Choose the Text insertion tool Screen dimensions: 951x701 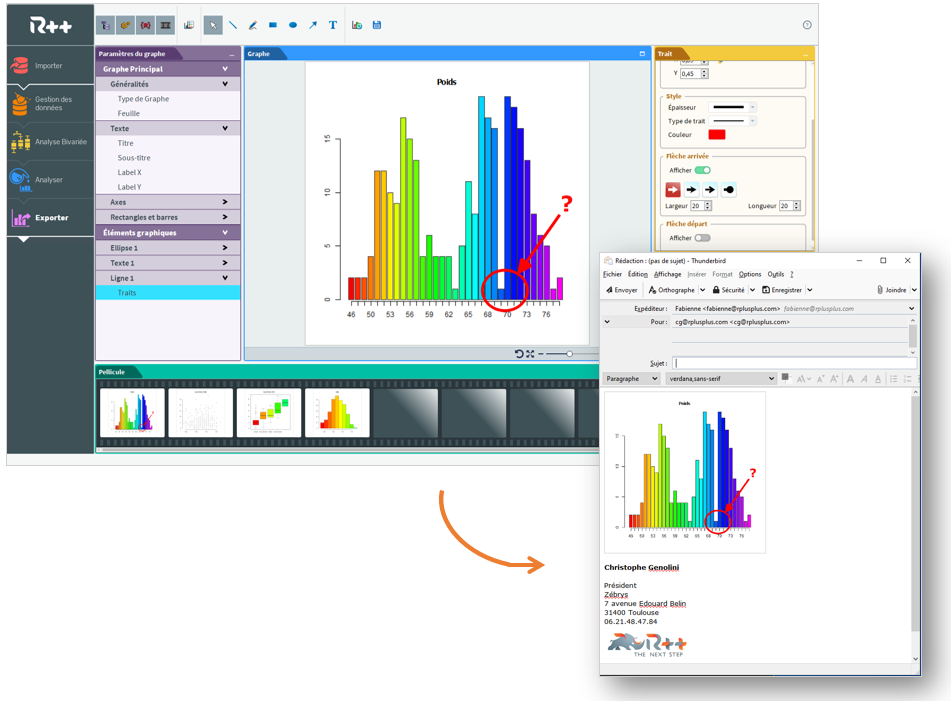pyautogui.click(x=333, y=25)
